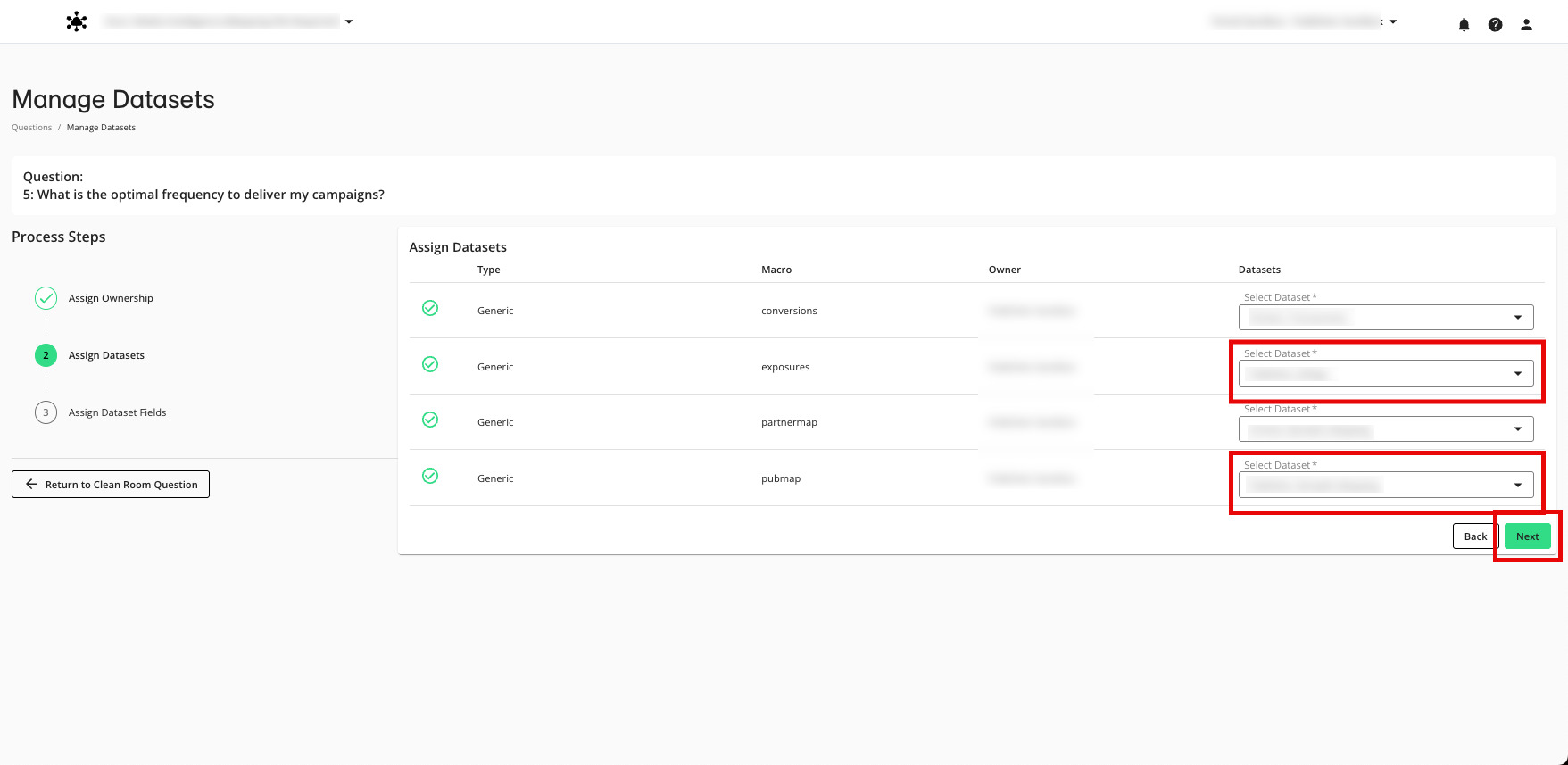Click the Questions breadcrumb link
This screenshot has width=1568, height=765.
(x=32, y=128)
